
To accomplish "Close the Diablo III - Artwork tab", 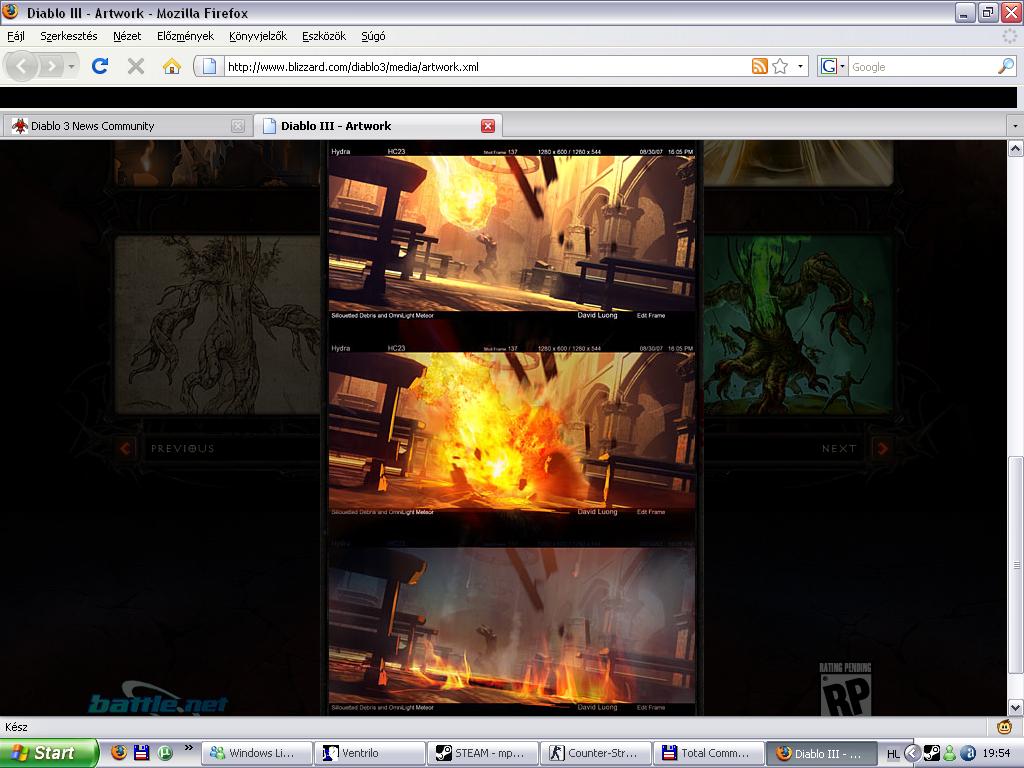I will [x=488, y=126].
